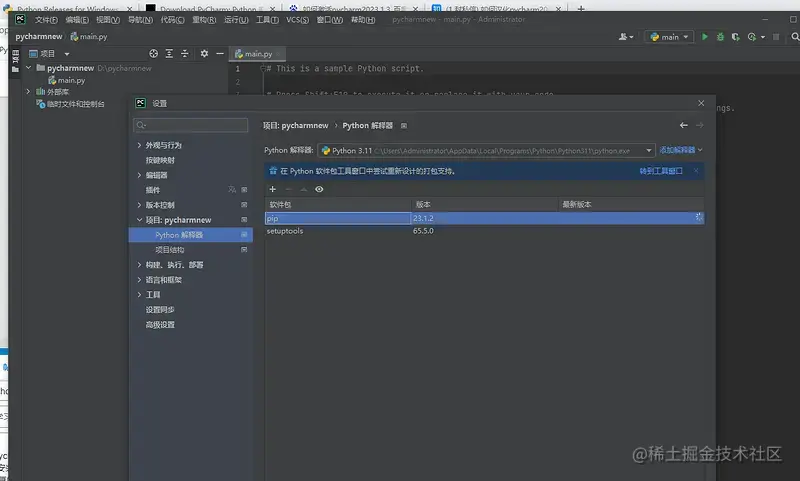800x481 pixels.
Task: Click settings search input field
Action: (191, 125)
